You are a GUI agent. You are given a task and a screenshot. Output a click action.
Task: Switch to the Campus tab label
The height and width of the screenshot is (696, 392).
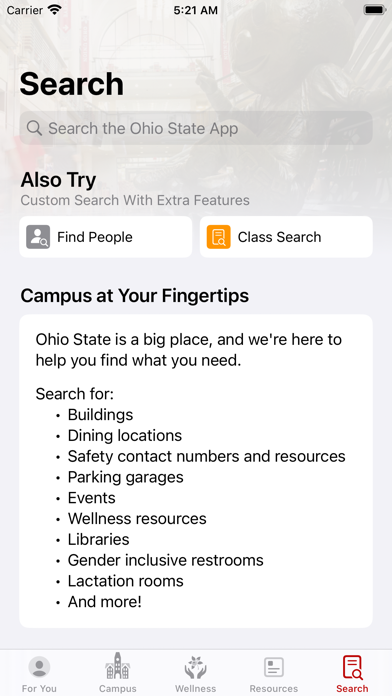tap(118, 688)
